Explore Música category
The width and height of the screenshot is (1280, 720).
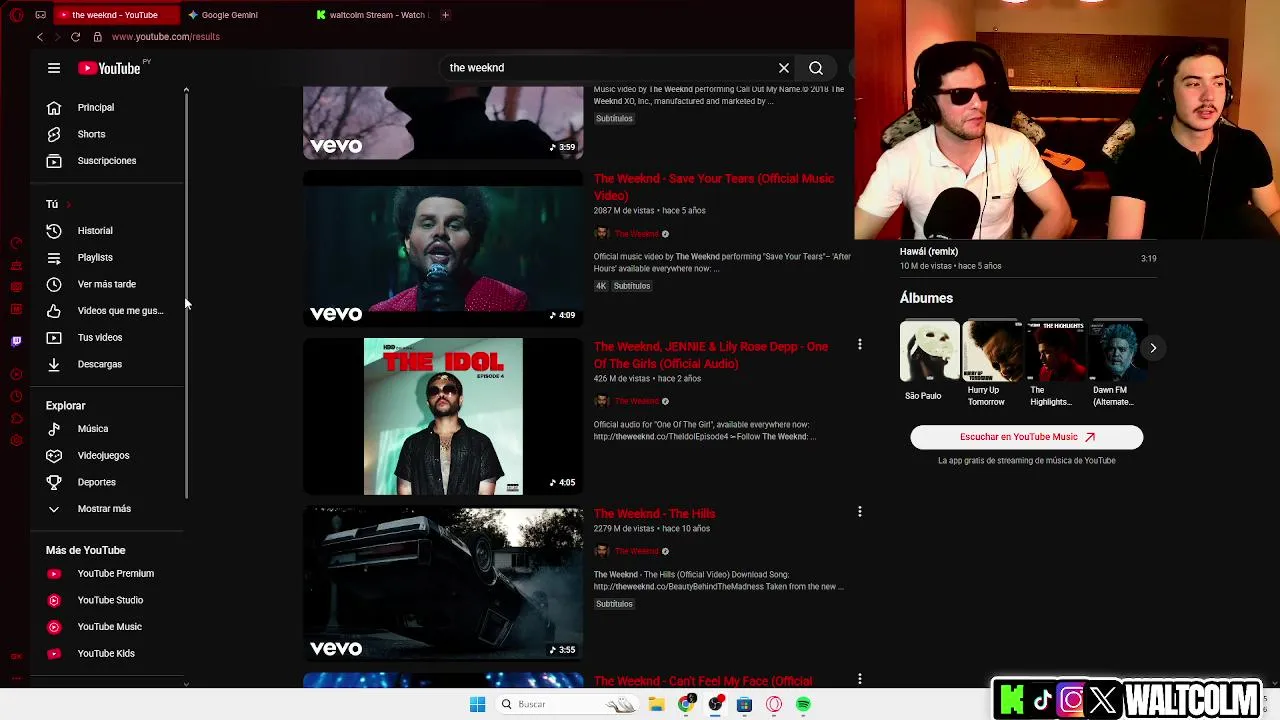point(93,429)
